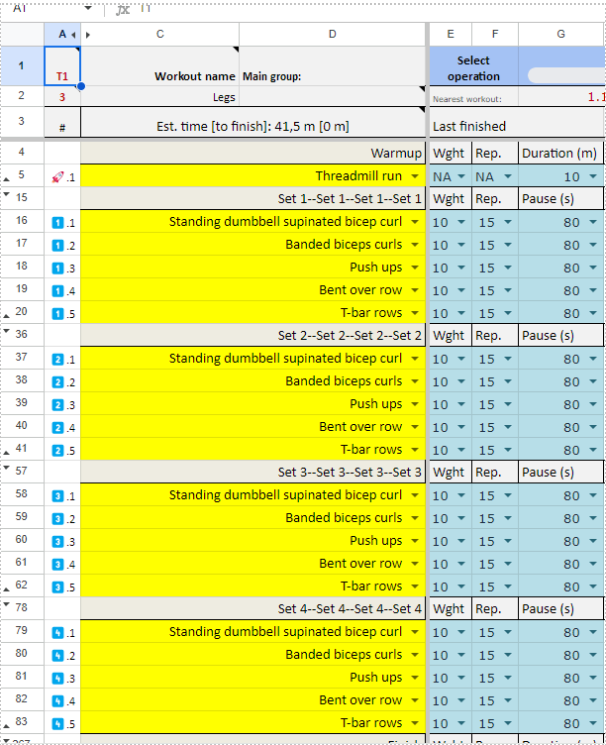Select column D header

[332, 34]
